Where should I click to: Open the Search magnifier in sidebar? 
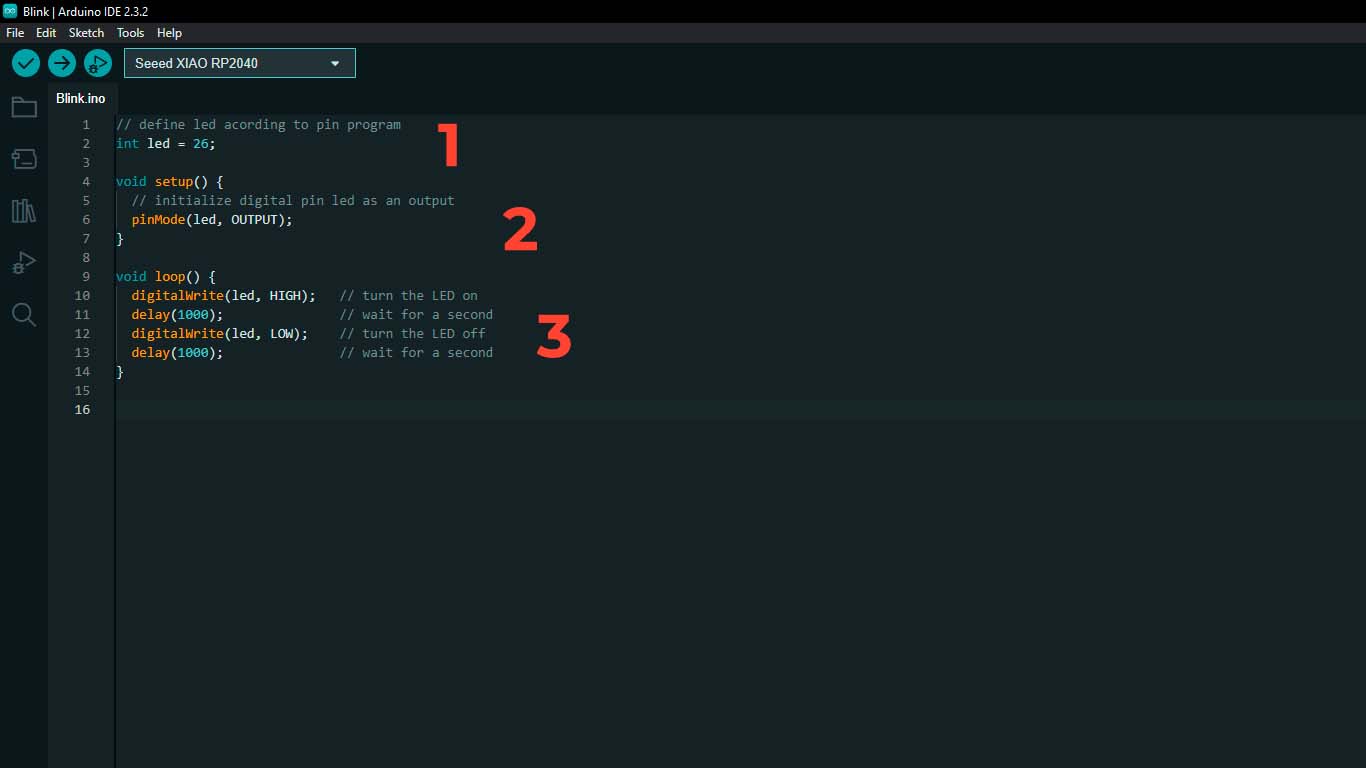click(24, 315)
